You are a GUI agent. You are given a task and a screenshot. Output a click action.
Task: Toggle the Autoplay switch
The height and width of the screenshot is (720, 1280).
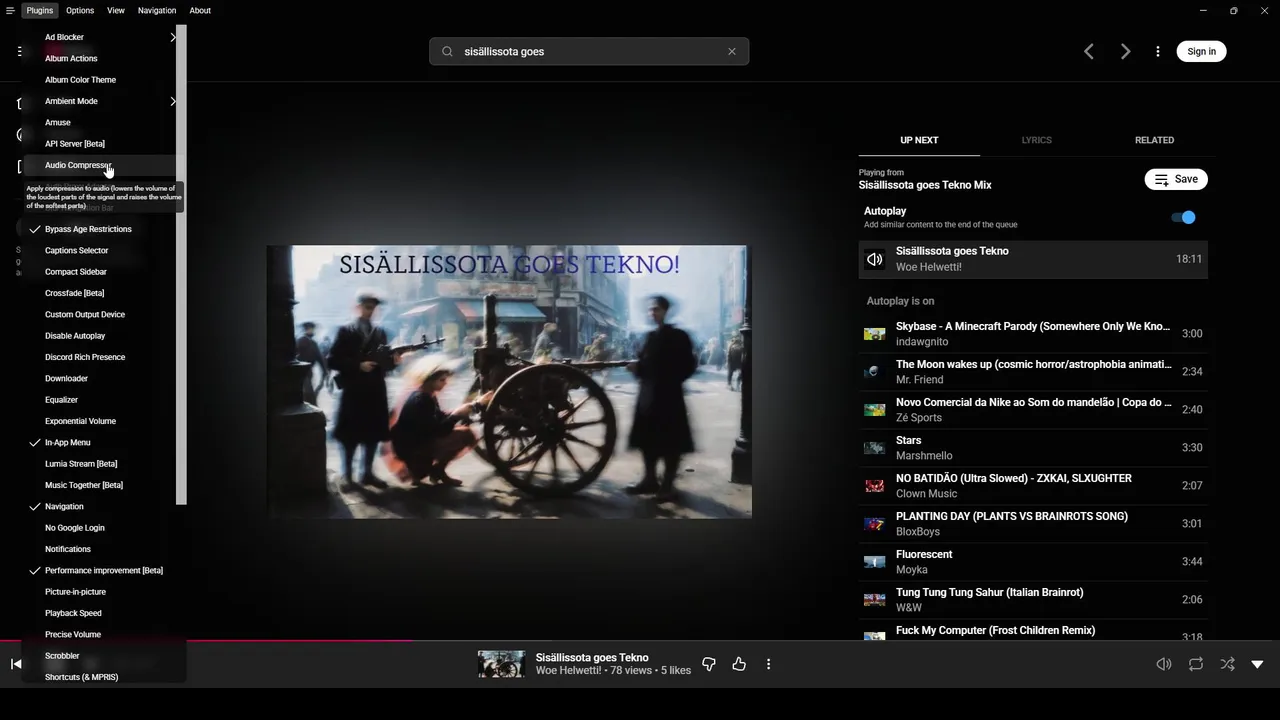(1183, 217)
